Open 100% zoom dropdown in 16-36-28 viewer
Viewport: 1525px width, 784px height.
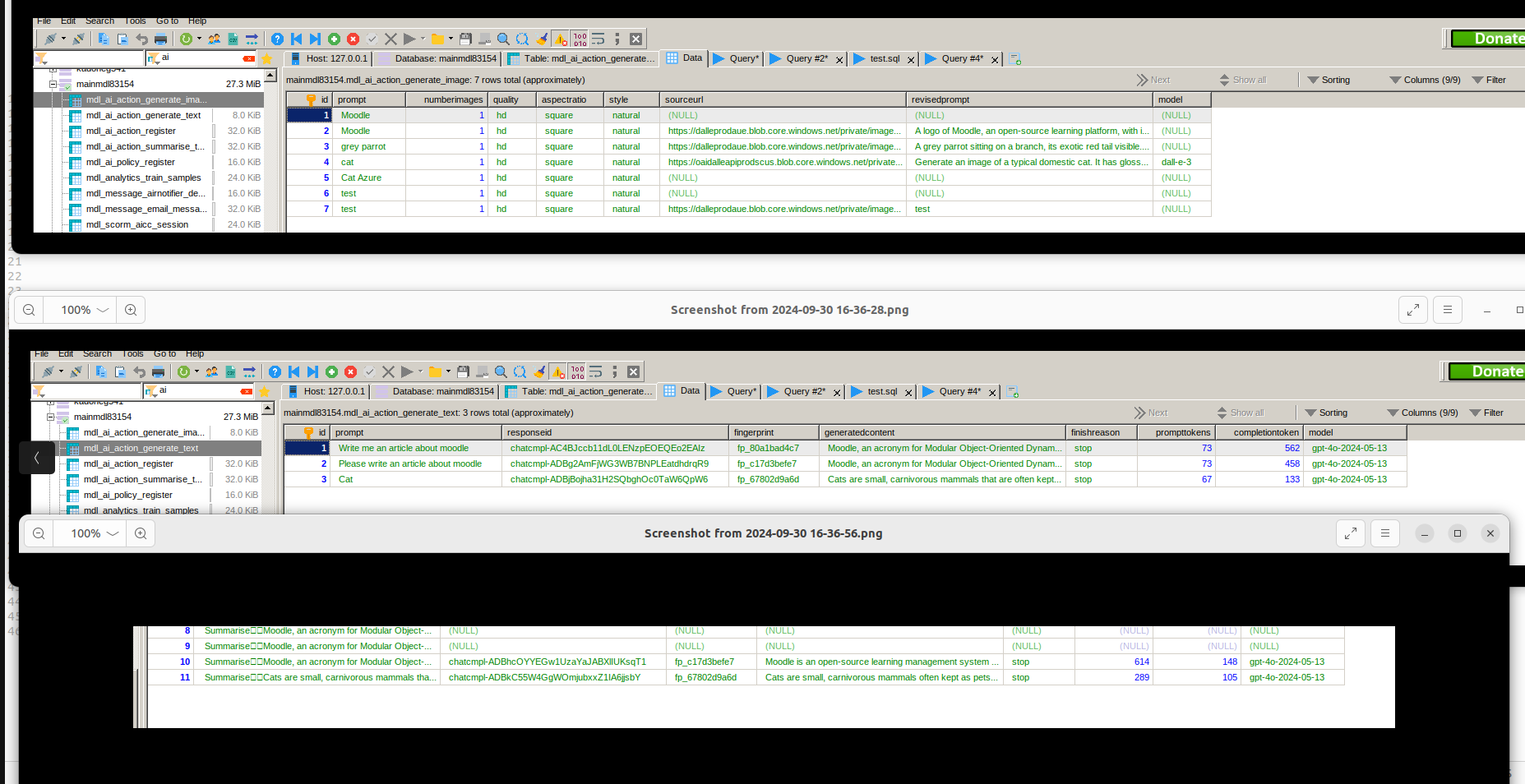pos(85,310)
